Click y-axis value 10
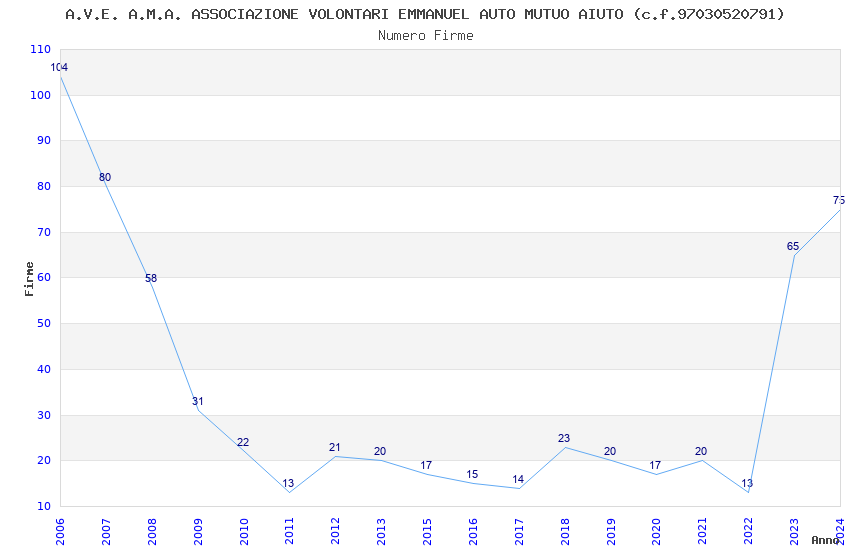 click(x=44, y=507)
